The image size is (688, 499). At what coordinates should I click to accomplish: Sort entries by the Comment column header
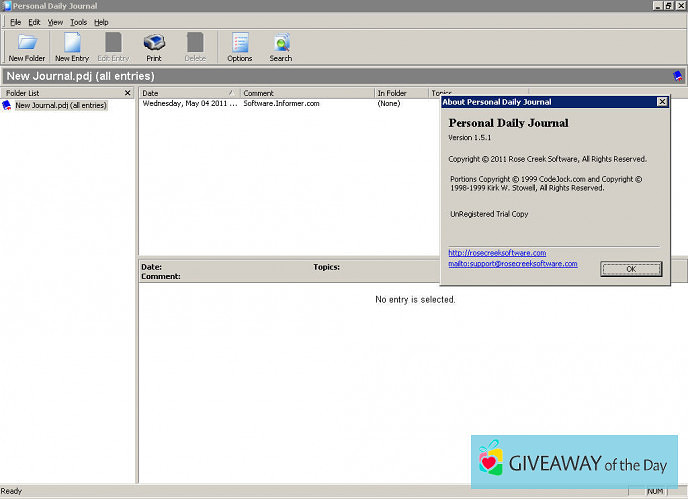tap(305, 93)
